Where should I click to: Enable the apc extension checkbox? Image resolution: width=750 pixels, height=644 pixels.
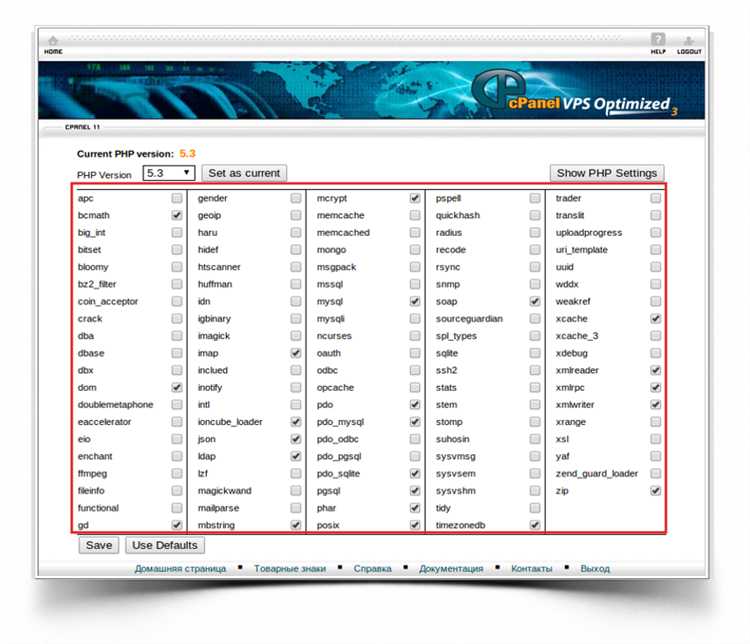point(177,198)
